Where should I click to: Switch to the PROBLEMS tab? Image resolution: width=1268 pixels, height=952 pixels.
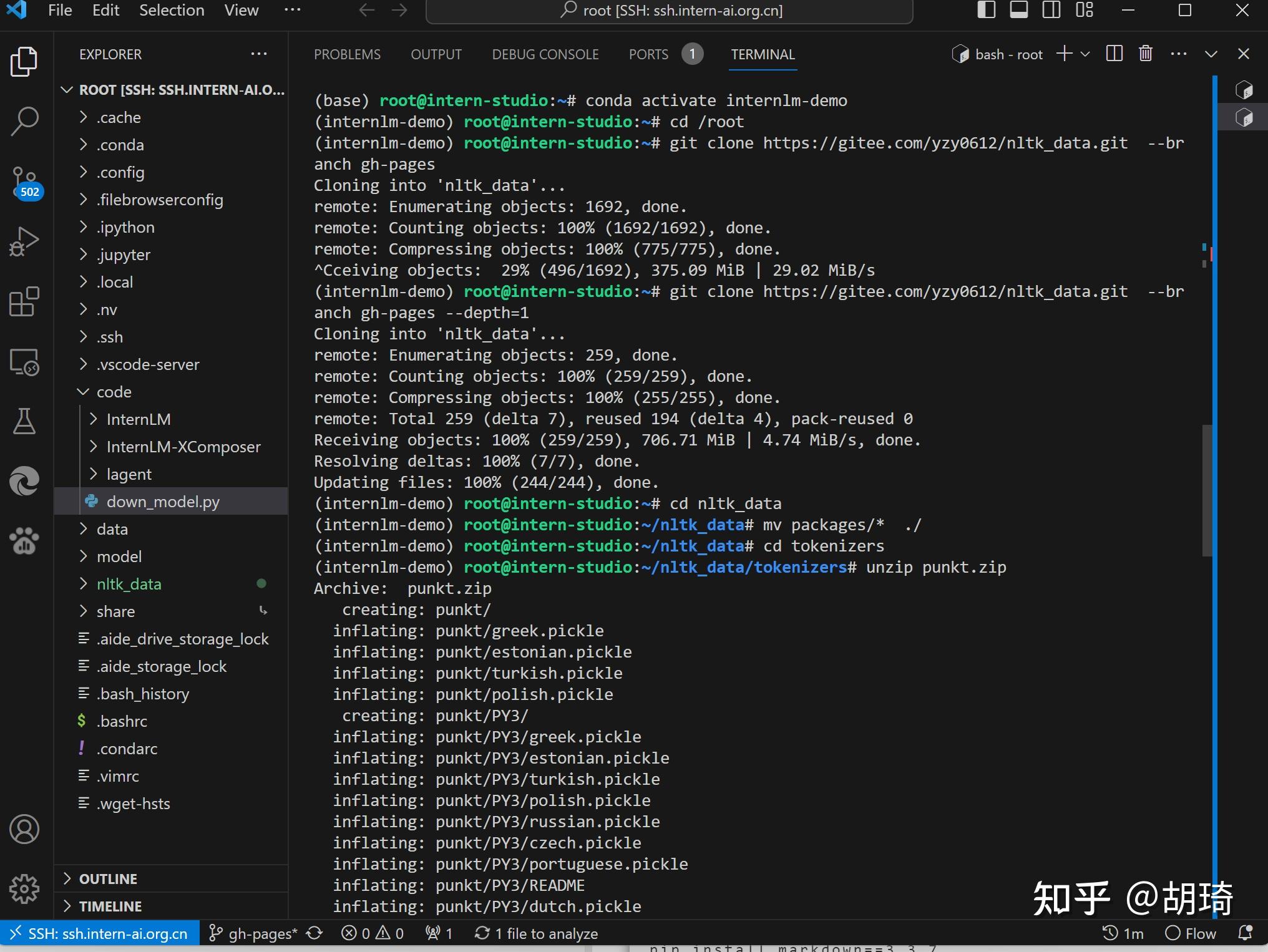coord(347,54)
